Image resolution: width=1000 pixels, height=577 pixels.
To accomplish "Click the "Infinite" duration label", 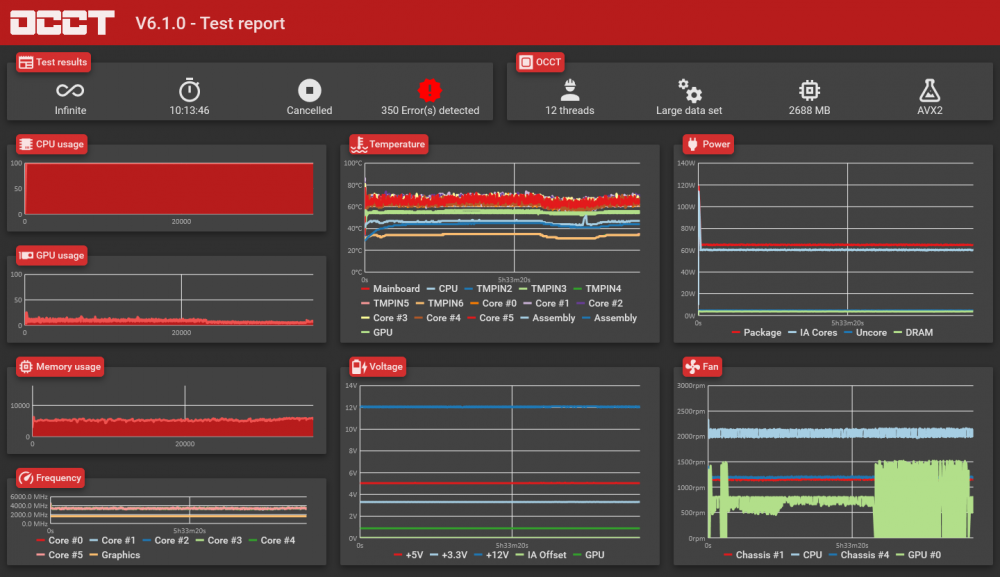I will pos(70,110).
